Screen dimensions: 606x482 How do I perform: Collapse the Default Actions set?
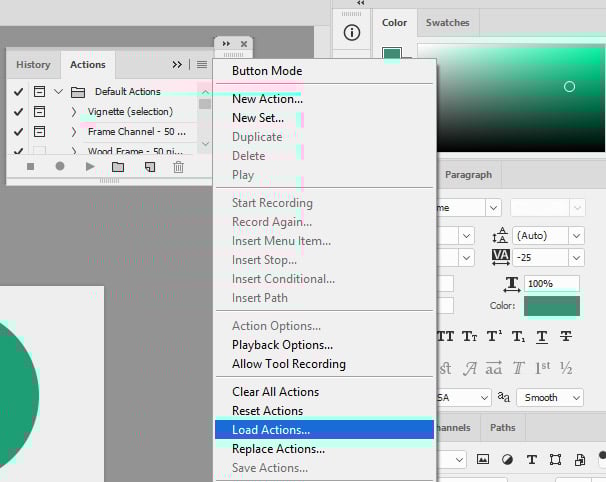pos(58,92)
